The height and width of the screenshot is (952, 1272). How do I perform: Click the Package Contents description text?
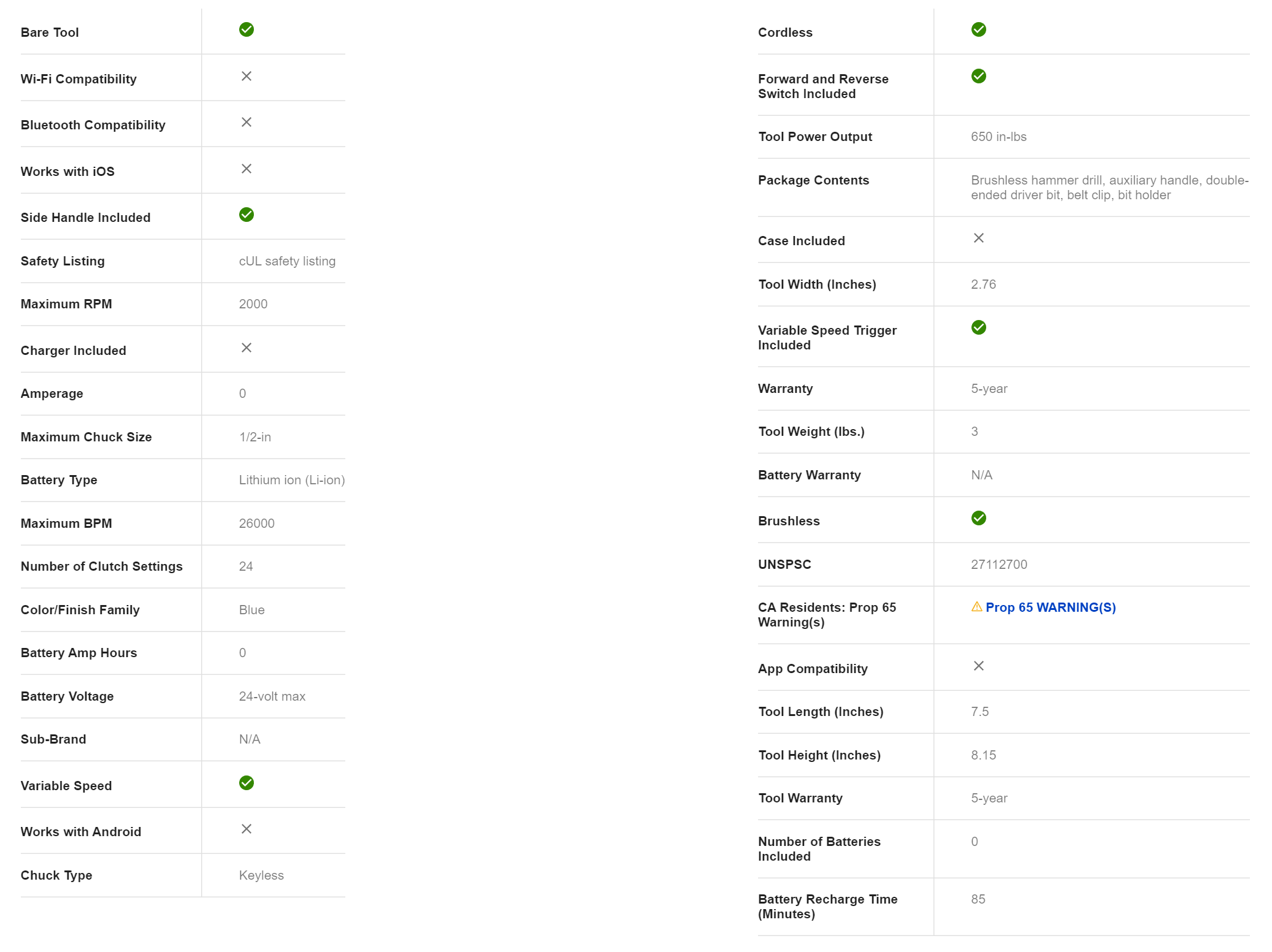point(1109,188)
